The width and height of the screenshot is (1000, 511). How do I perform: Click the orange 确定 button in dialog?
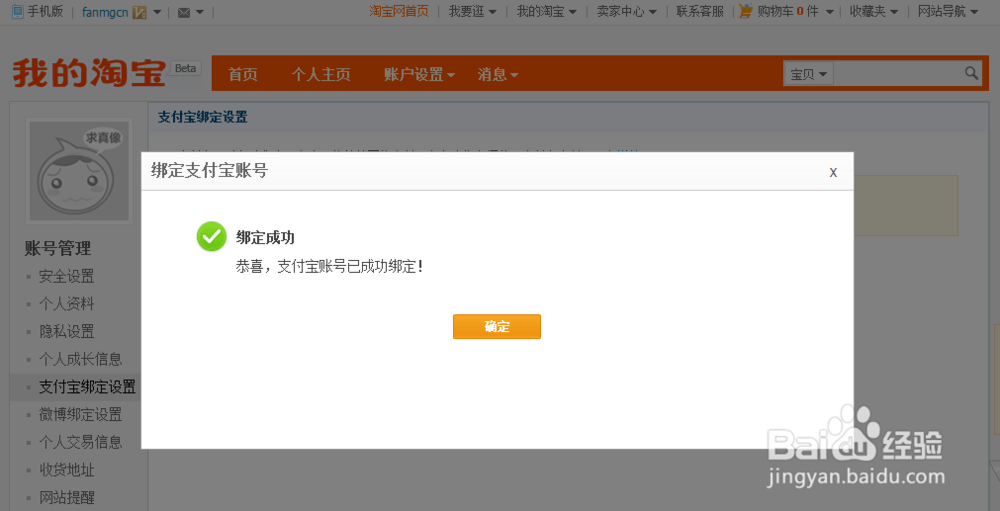(x=497, y=327)
